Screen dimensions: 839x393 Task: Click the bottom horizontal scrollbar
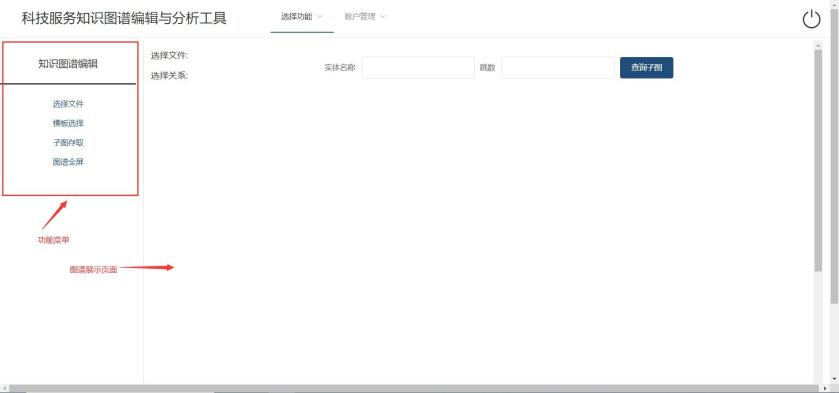pyautogui.click(x=415, y=389)
